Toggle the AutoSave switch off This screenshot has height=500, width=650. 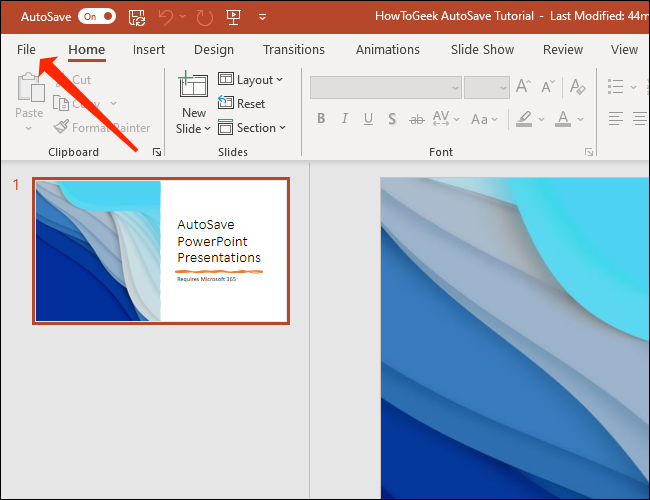(x=96, y=16)
